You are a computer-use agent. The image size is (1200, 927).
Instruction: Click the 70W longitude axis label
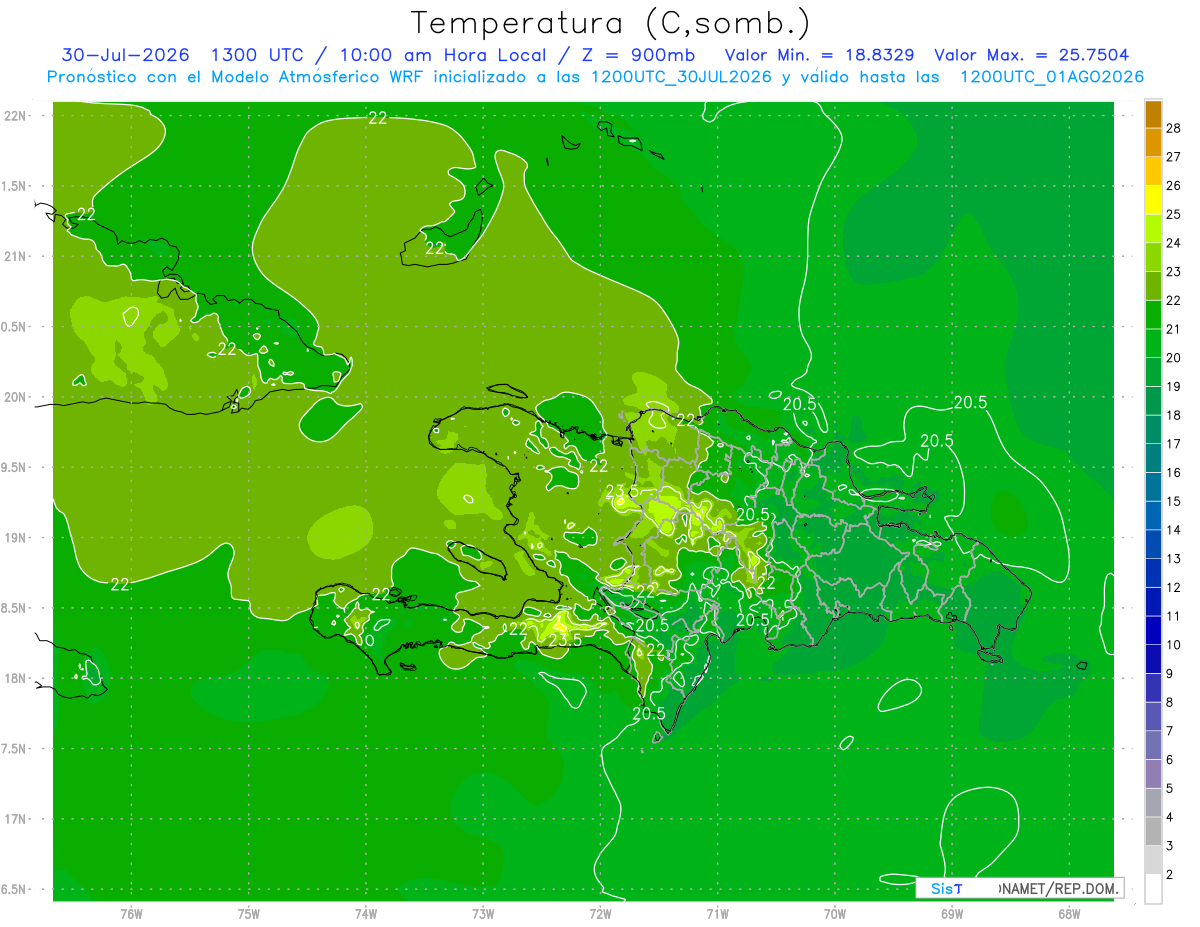835,914
